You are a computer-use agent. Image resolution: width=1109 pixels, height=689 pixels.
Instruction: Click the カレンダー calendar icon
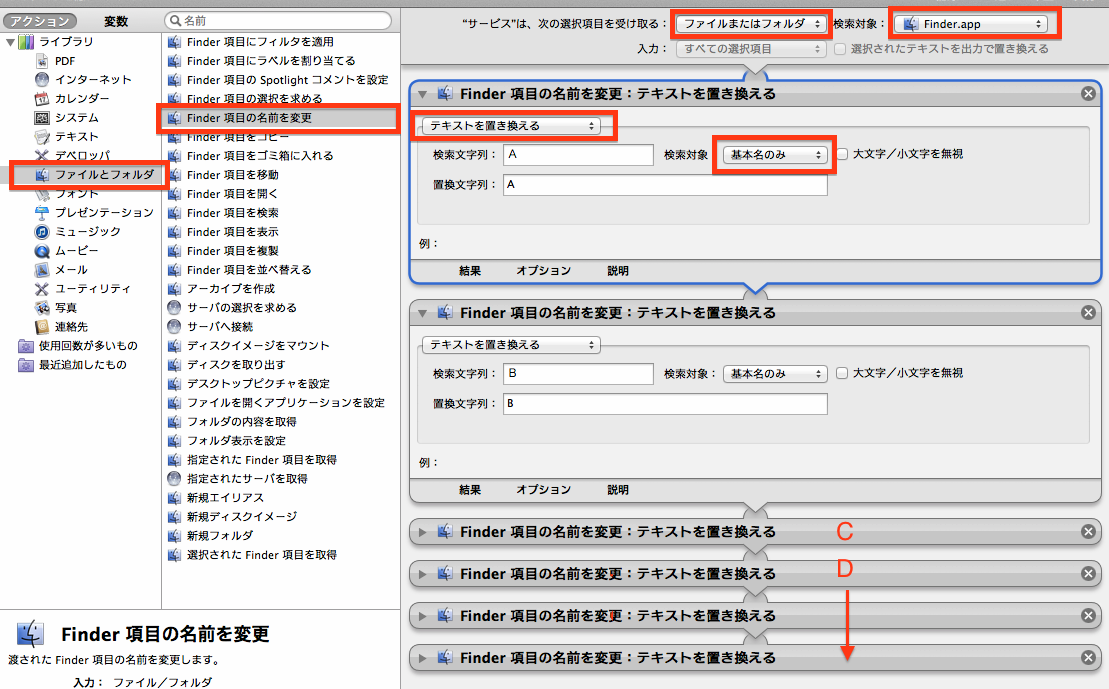pyautogui.click(x=42, y=98)
